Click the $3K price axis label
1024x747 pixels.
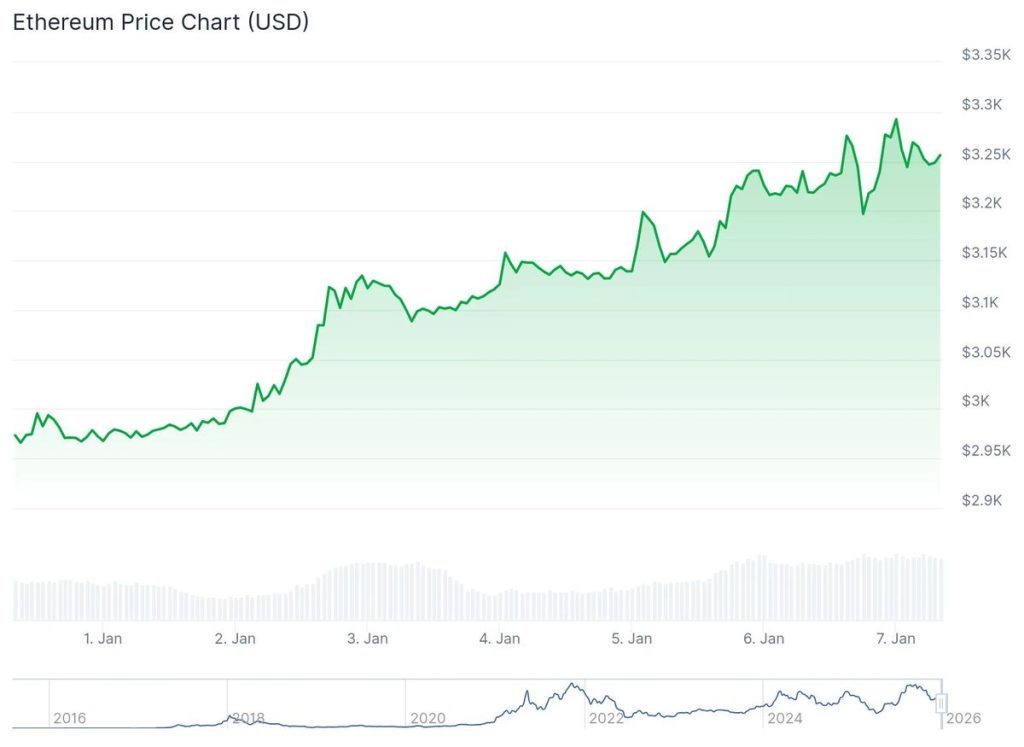pyautogui.click(x=975, y=401)
